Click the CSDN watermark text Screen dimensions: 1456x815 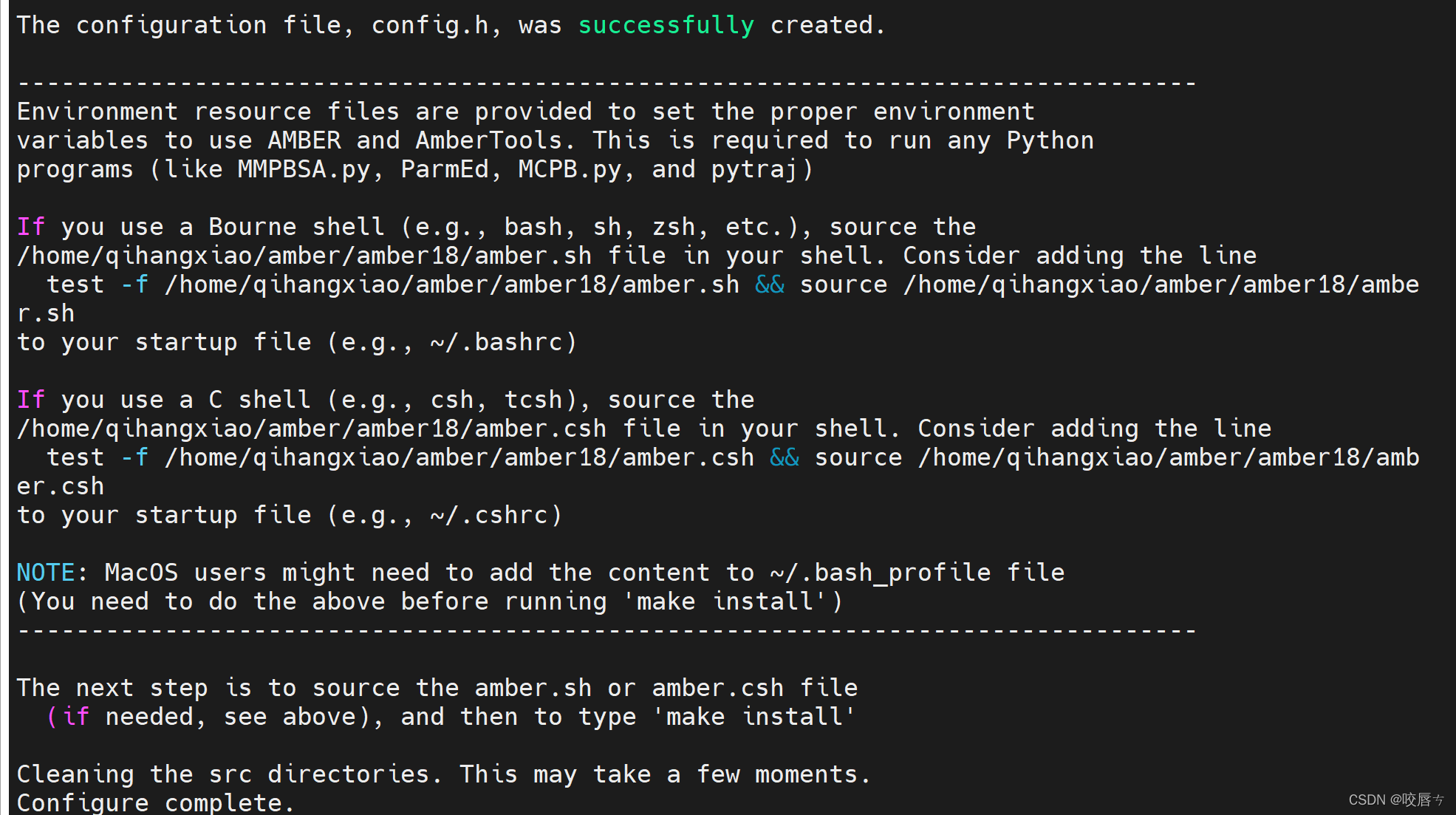(x=1396, y=799)
